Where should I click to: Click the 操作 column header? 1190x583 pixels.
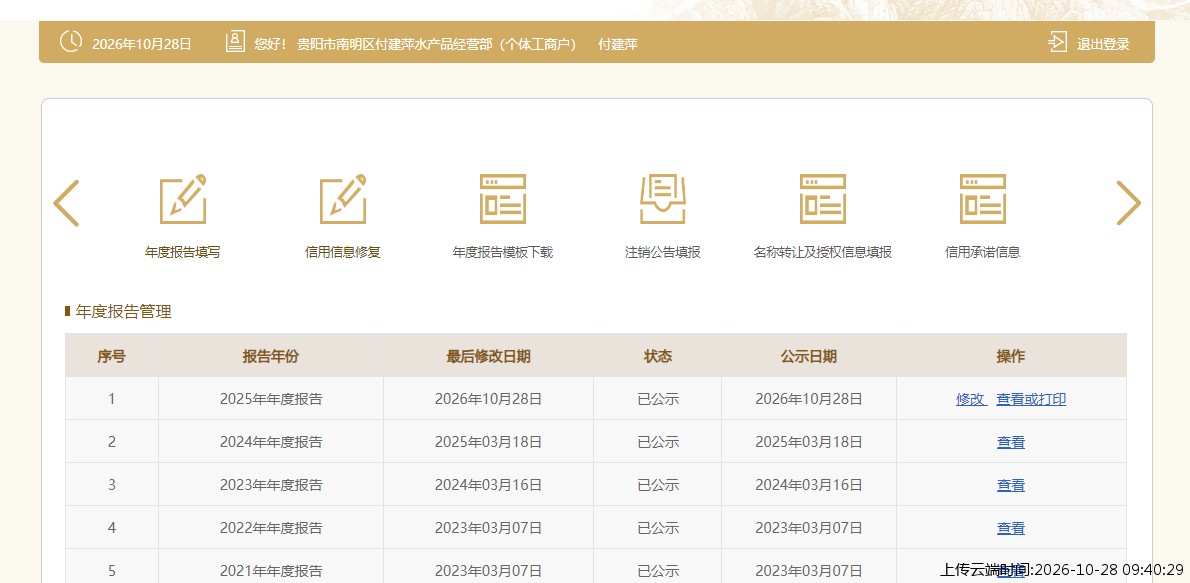pos(1011,356)
